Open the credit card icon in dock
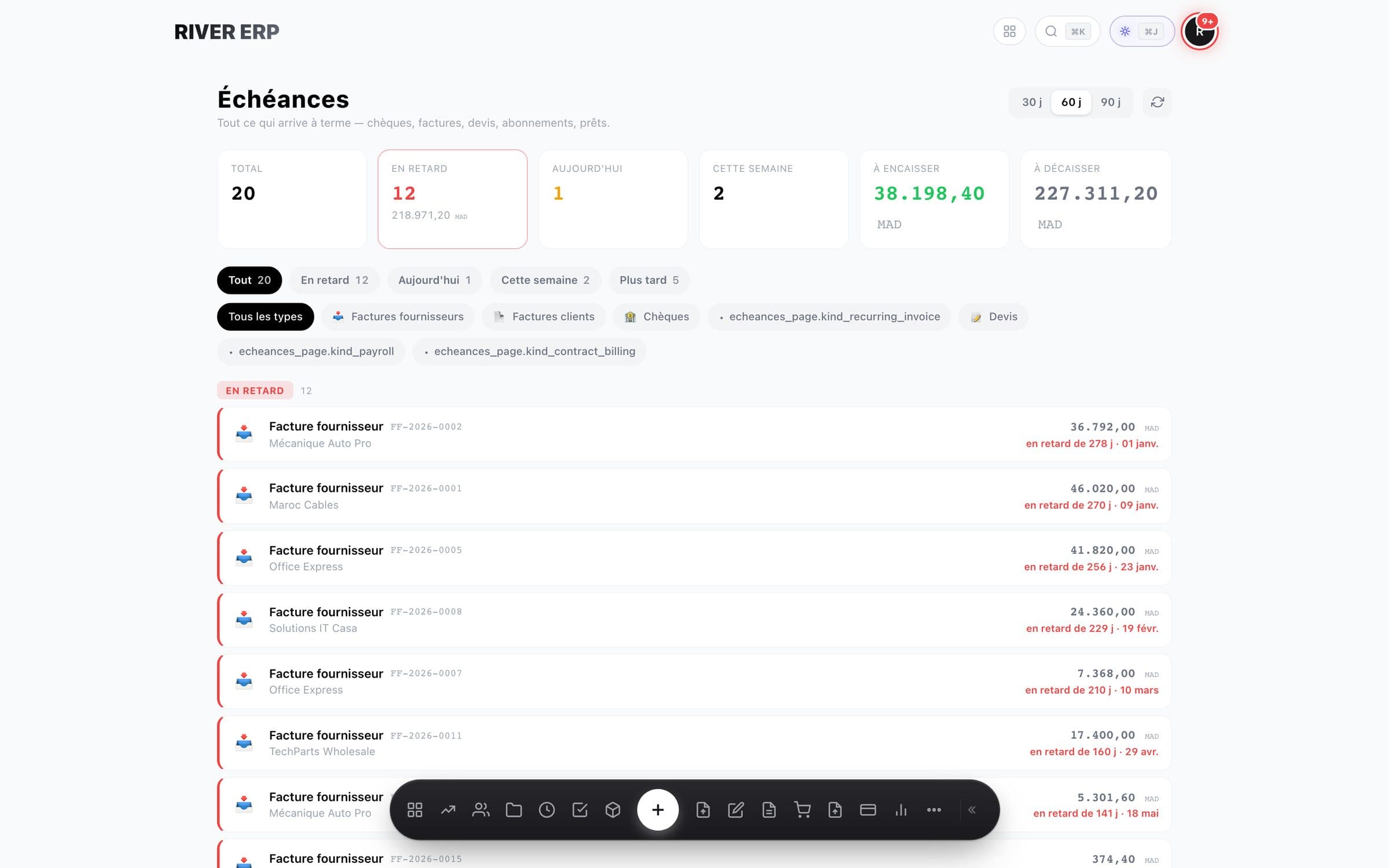Screen dimensions: 1389x868 868,810
